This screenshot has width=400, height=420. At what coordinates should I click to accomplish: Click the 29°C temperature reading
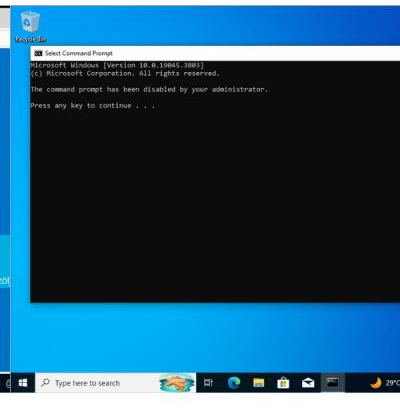pyautogui.click(x=393, y=383)
